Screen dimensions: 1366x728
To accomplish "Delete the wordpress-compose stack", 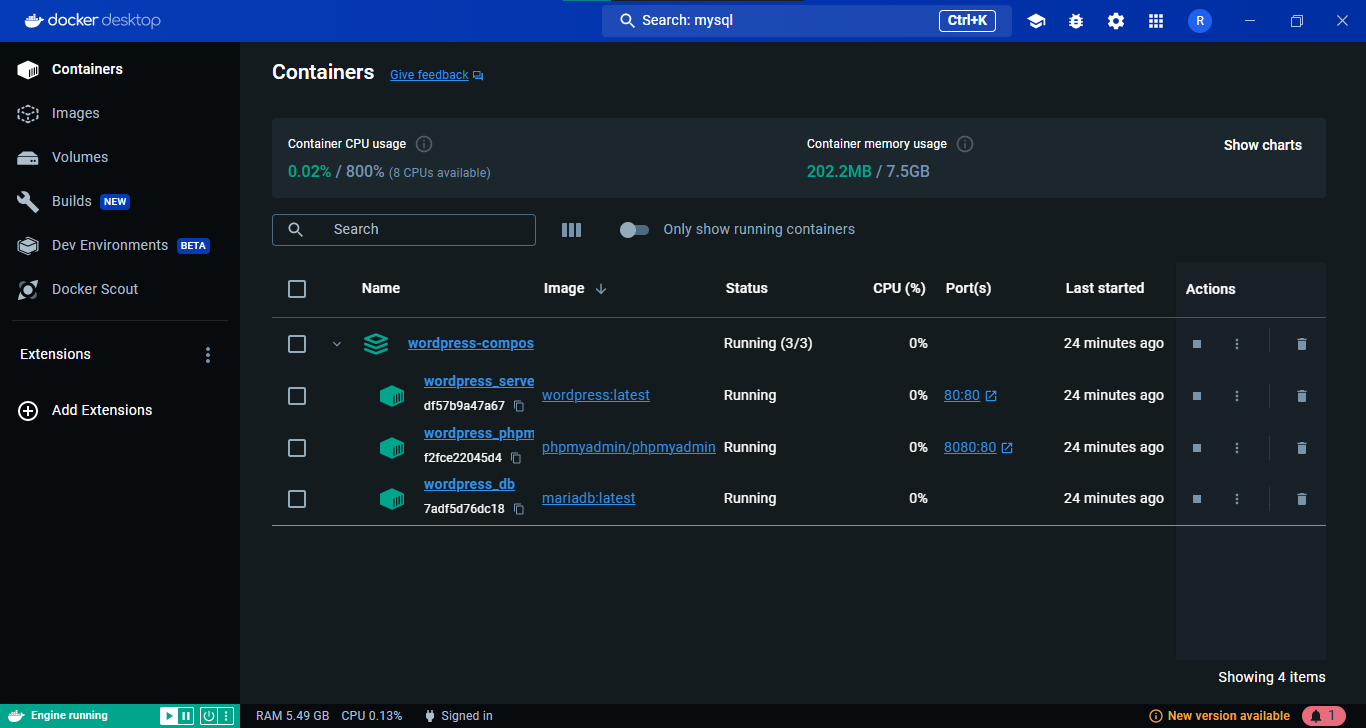I will [1301, 344].
